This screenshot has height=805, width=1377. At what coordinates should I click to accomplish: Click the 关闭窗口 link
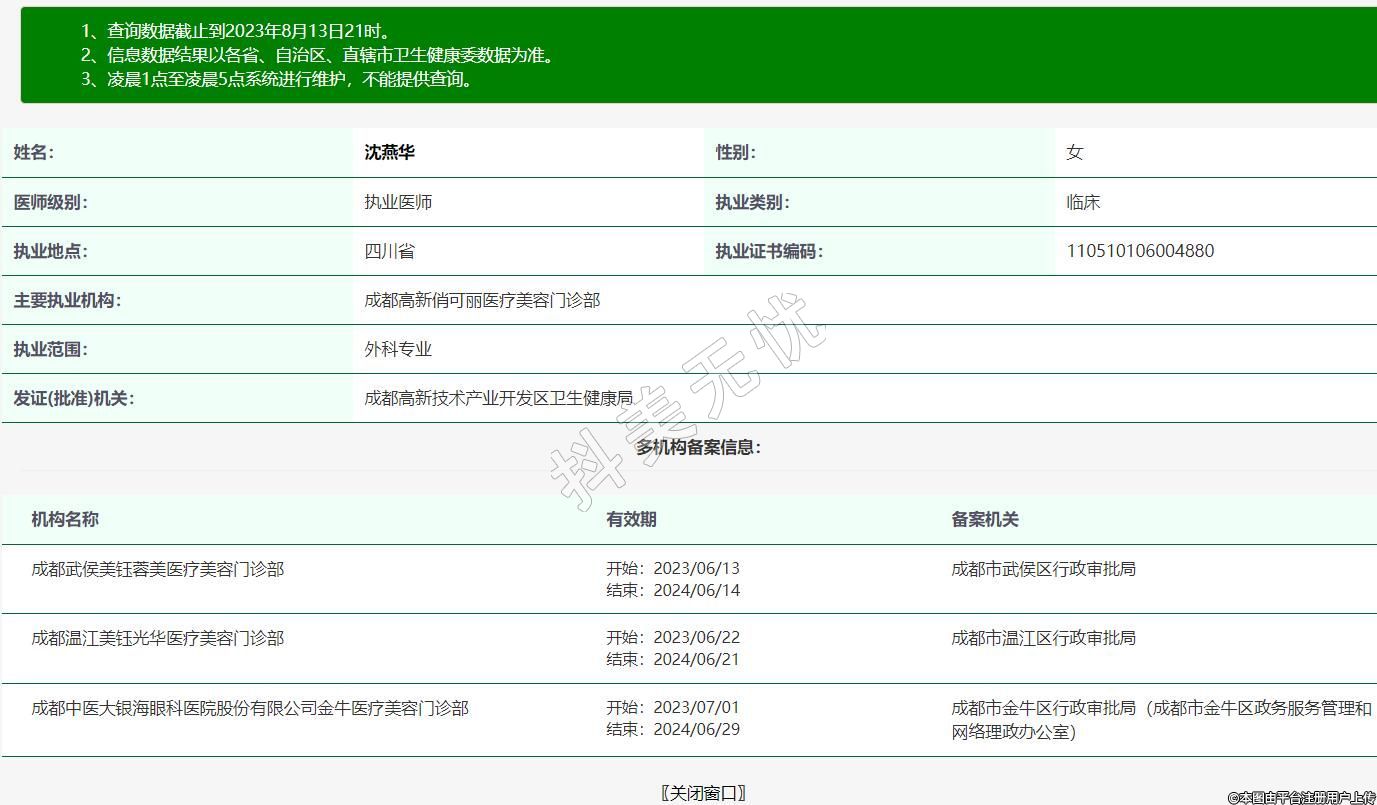(703, 793)
